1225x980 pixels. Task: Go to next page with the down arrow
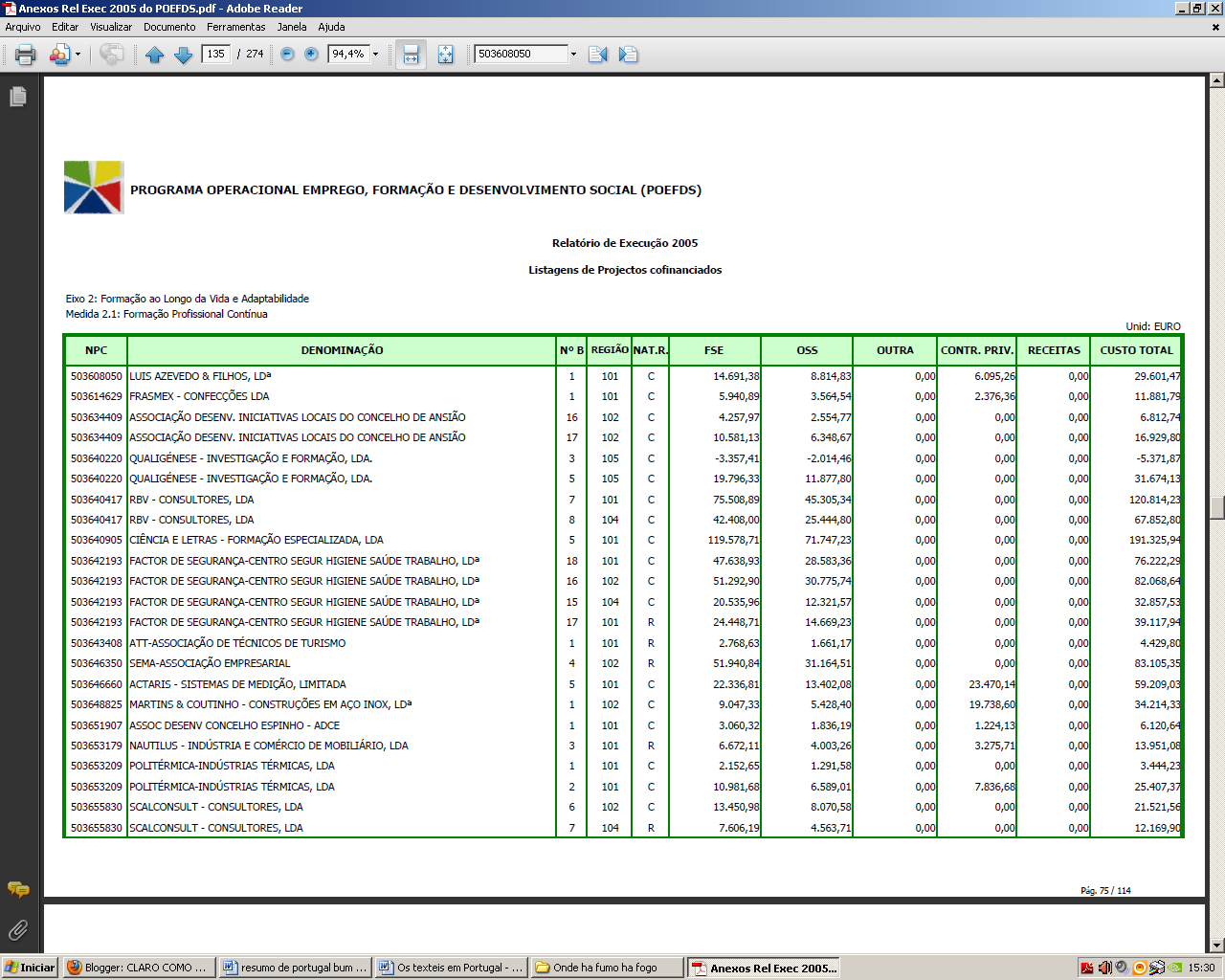(183, 55)
